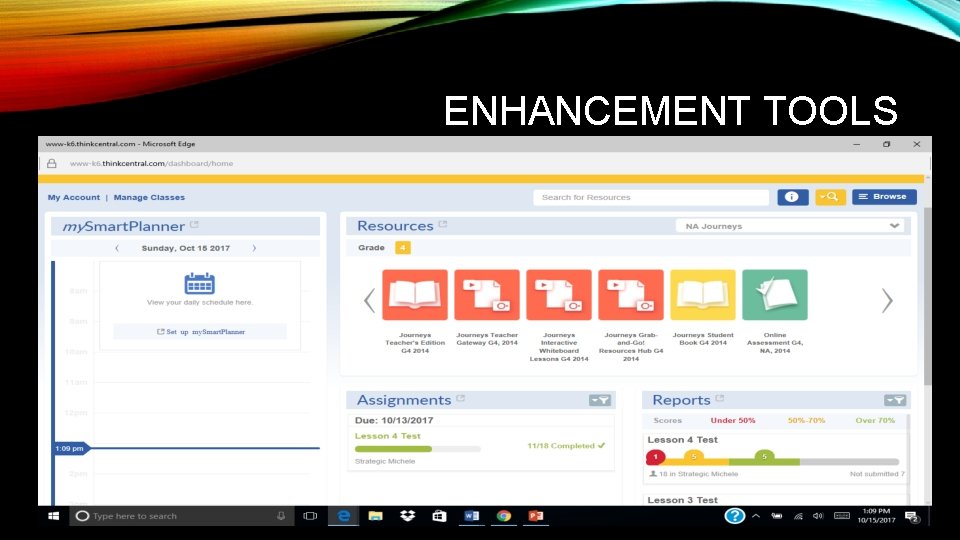Image resolution: width=960 pixels, height=540 pixels.
Task: Click Set up mySmartPlanner link
Action: tap(201, 332)
